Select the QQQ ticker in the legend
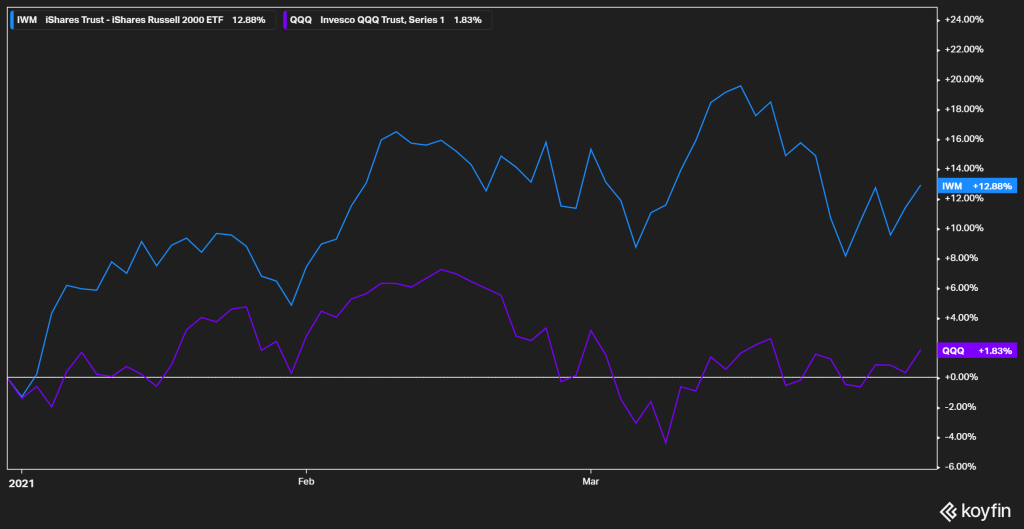1024x529 pixels. (303, 19)
